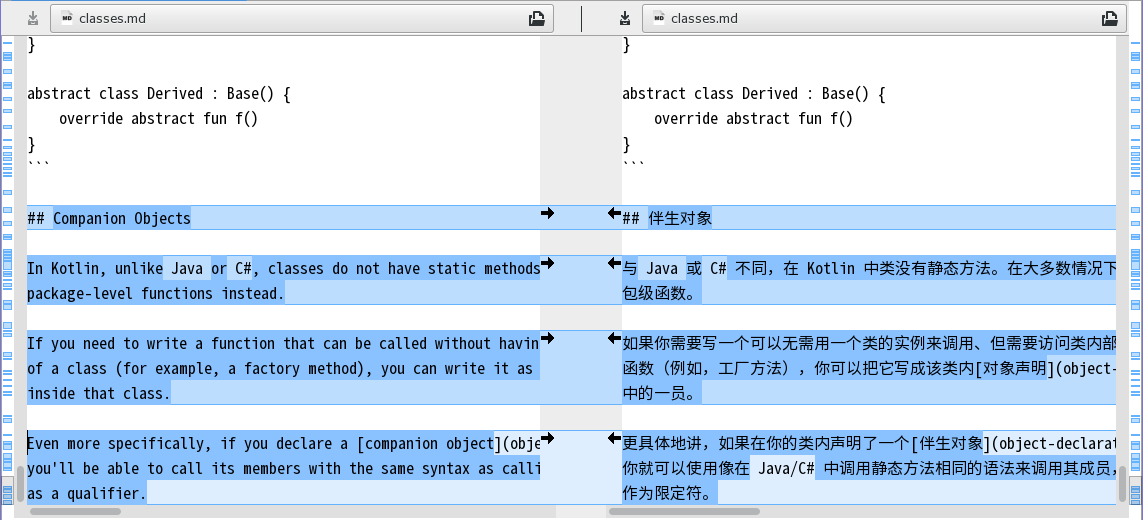Click the left-edge diff overview map
The width and height of the screenshot is (1143, 520).
(8, 271)
